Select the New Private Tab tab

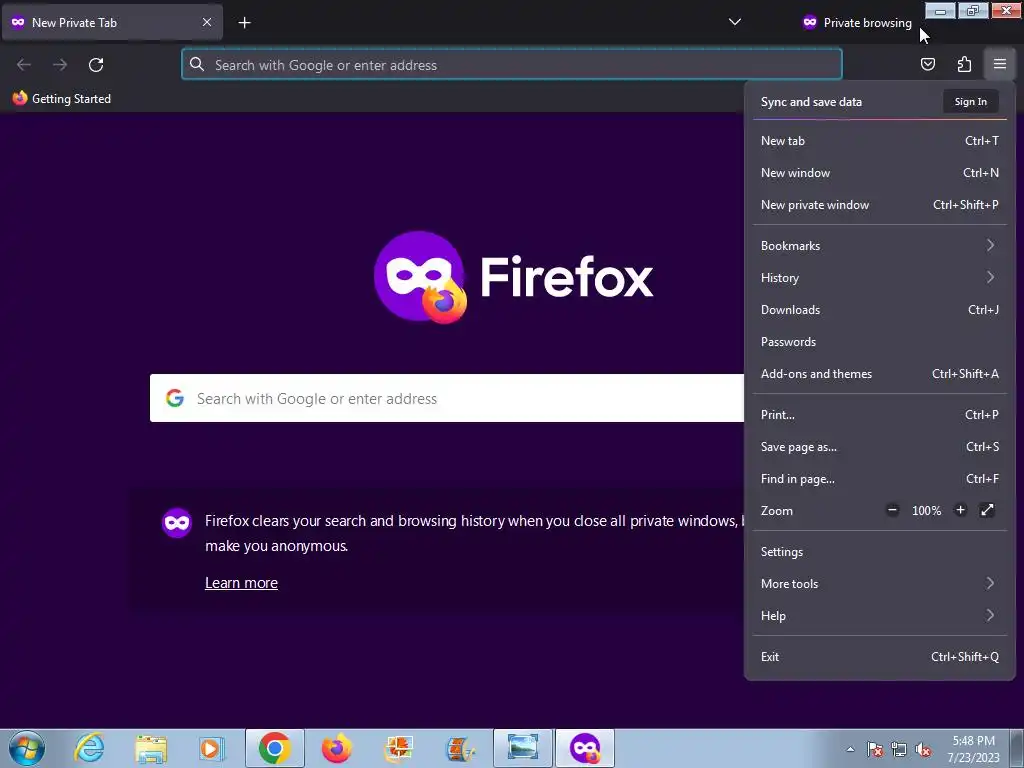tap(112, 22)
